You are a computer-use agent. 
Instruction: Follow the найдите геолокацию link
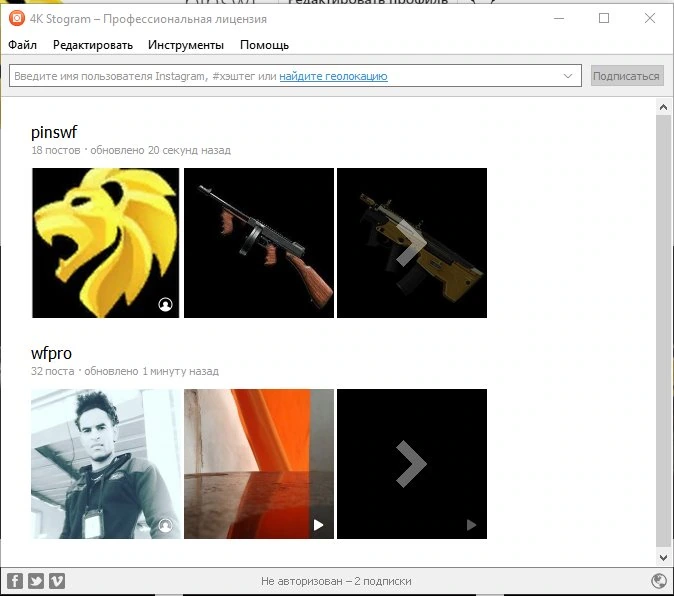334,76
